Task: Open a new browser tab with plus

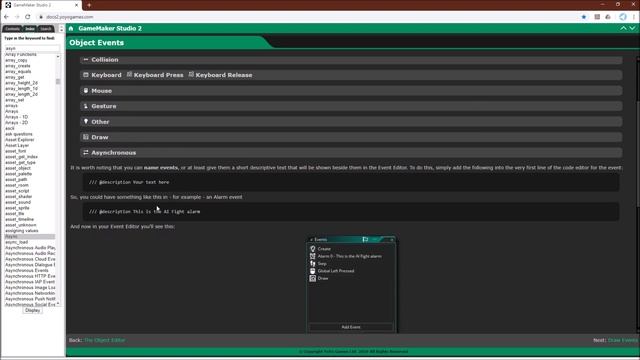Action: coord(89,5)
